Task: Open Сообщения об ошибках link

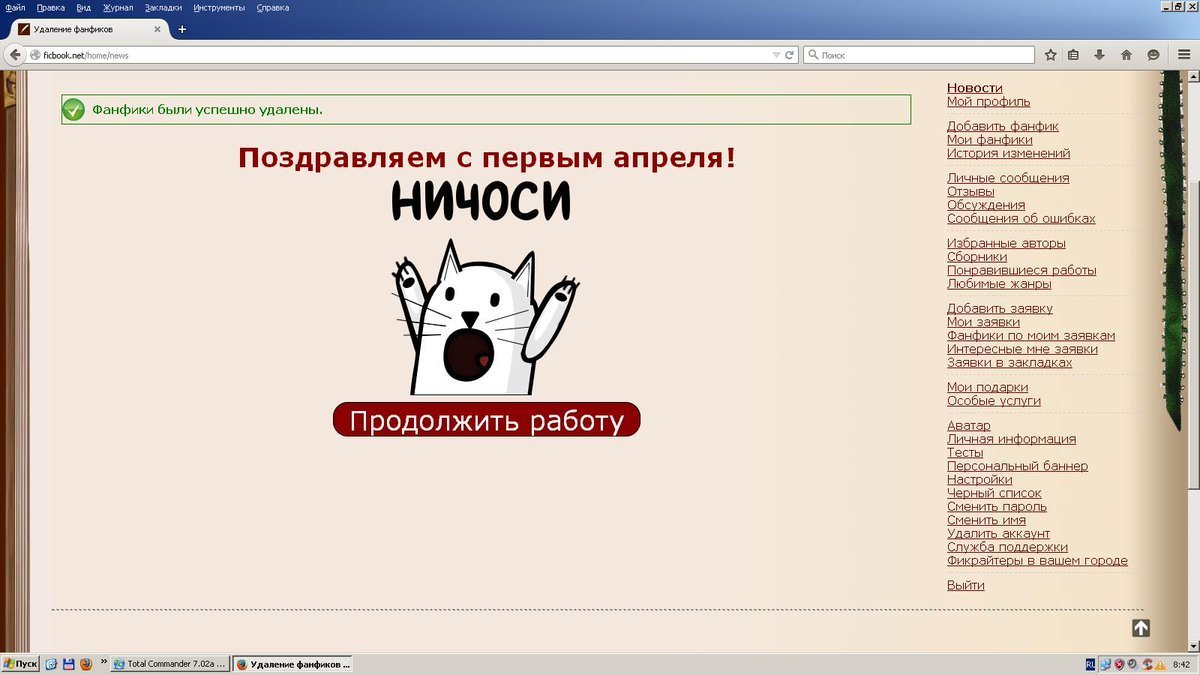Action: tap(1021, 218)
